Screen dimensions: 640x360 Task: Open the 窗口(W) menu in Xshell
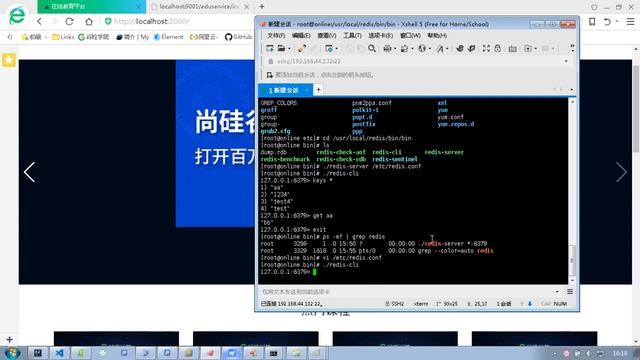(410, 36)
